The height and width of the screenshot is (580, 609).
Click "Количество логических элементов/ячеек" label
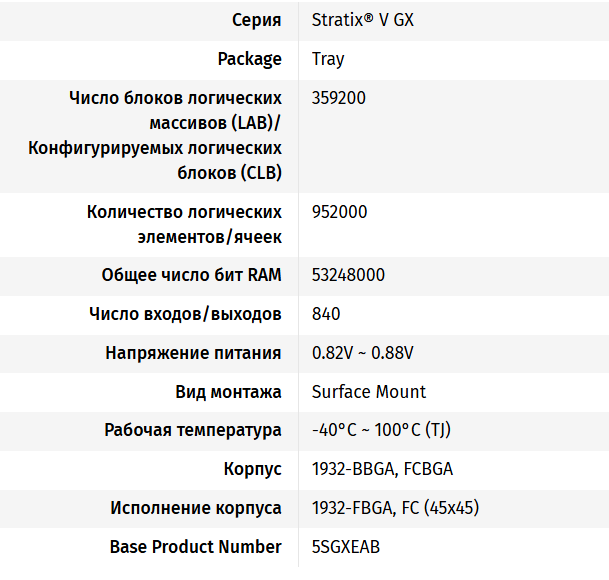point(184,224)
